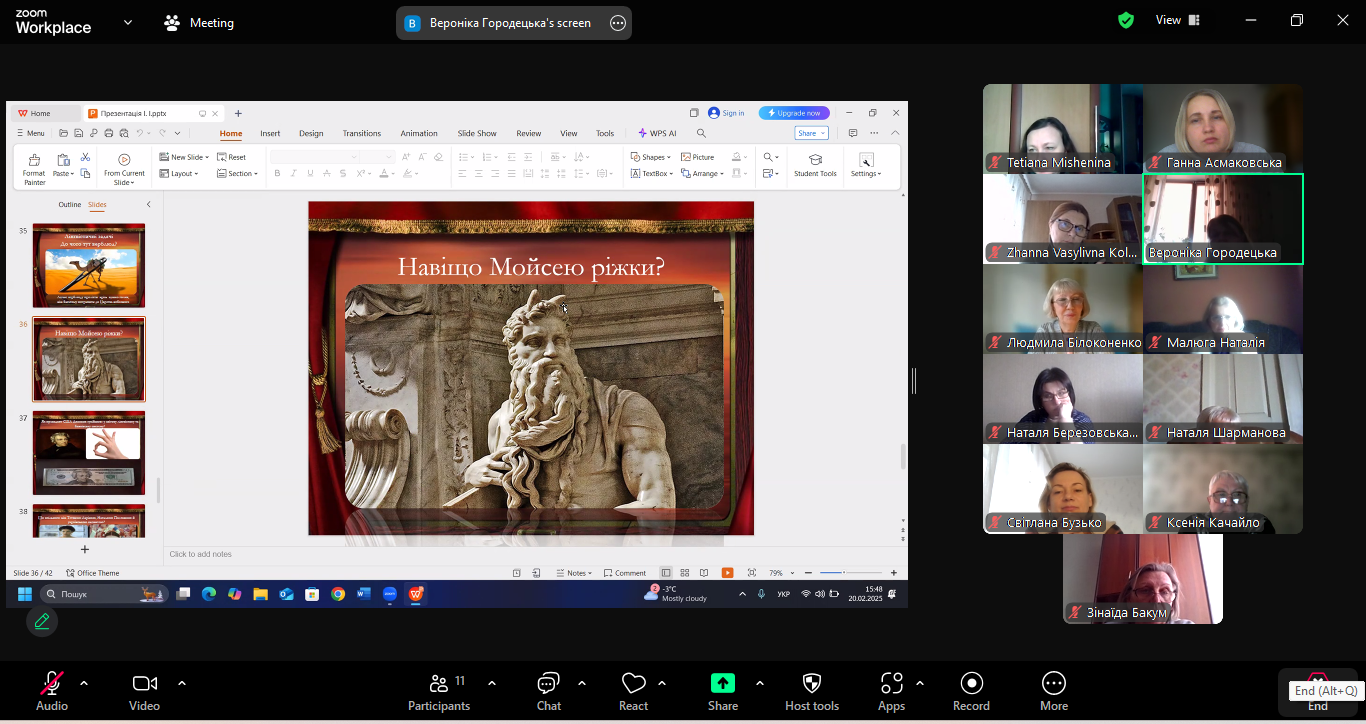The width and height of the screenshot is (1366, 724).
Task: Open the Animation ribbon tab
Action: coord(419,133)
